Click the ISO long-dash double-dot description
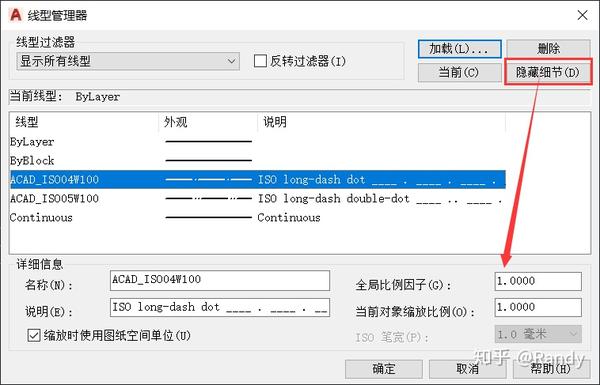The height and width of the screenshot is (385, 600). 380,199
